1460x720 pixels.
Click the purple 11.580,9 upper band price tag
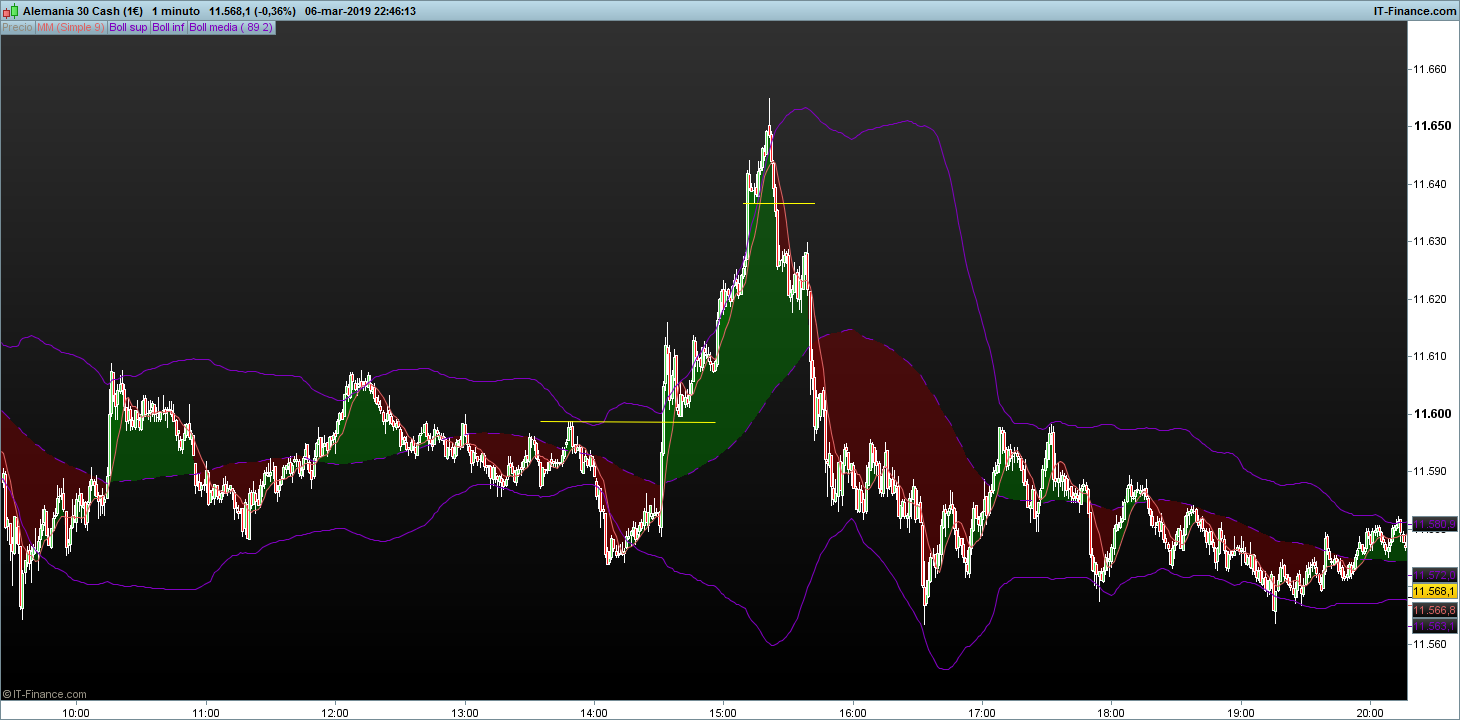point(1435,523)
